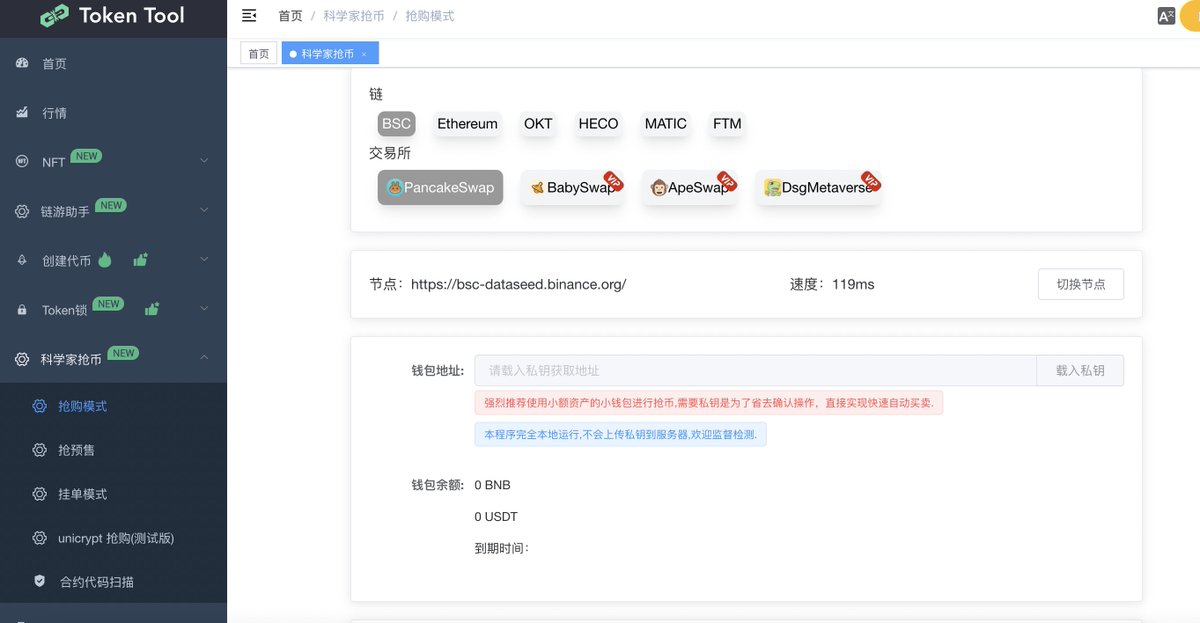Screen dimensions: 1200x623
Task: Click the chart icon beside 行情
Action: (x=22, y=113)
